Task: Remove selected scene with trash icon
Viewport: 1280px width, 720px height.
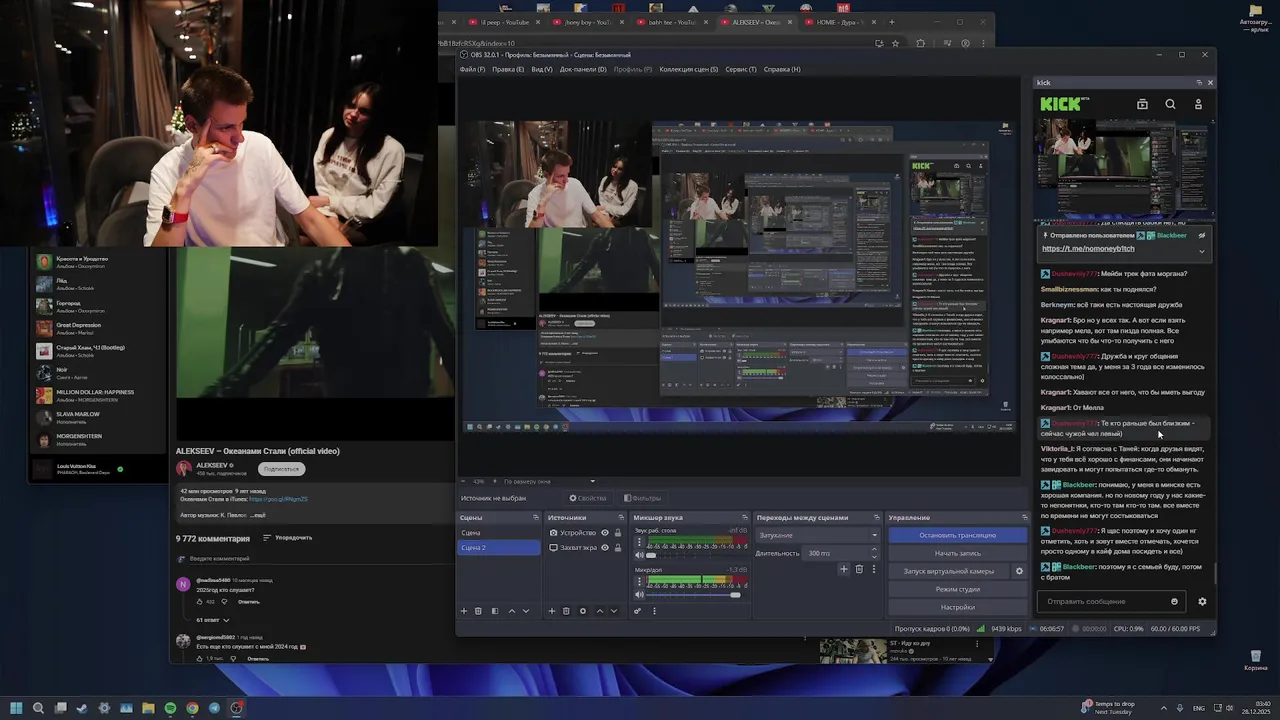Action: pyautogui.click(x=478, y=611)
